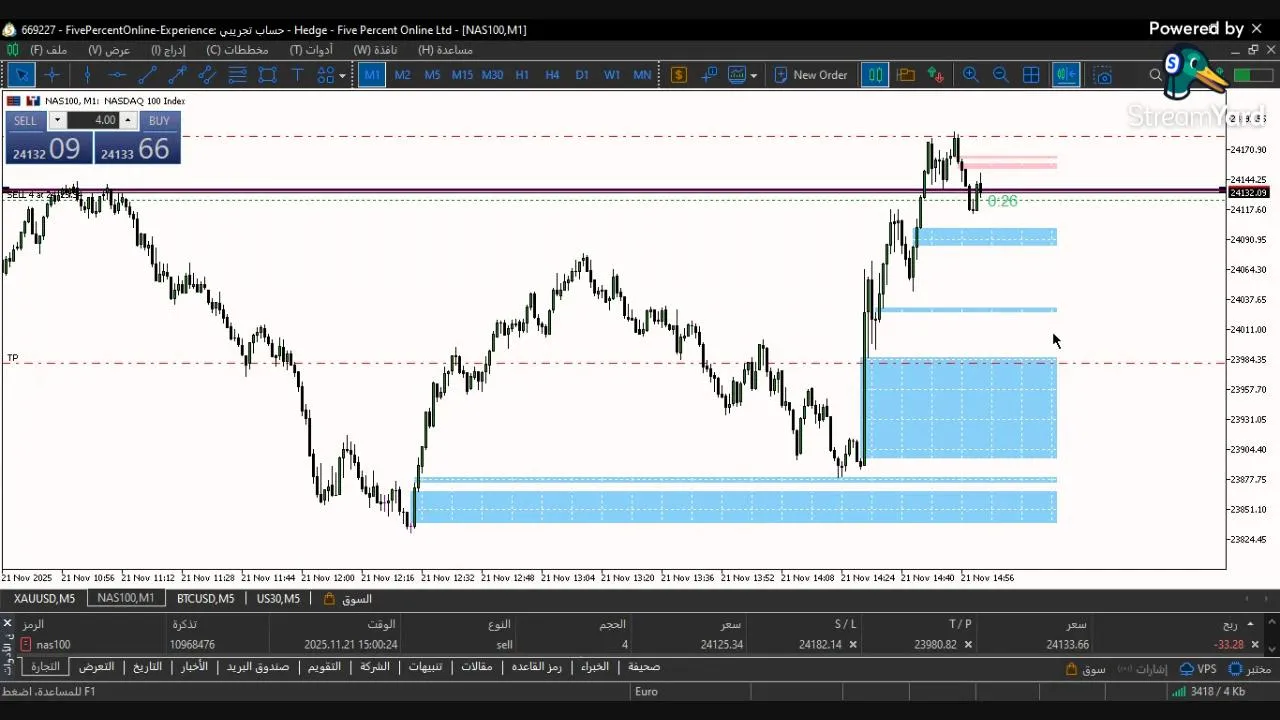Click the New Order button
The width and height of the screenshot is (1280, 720).
(x=810, y=75)
